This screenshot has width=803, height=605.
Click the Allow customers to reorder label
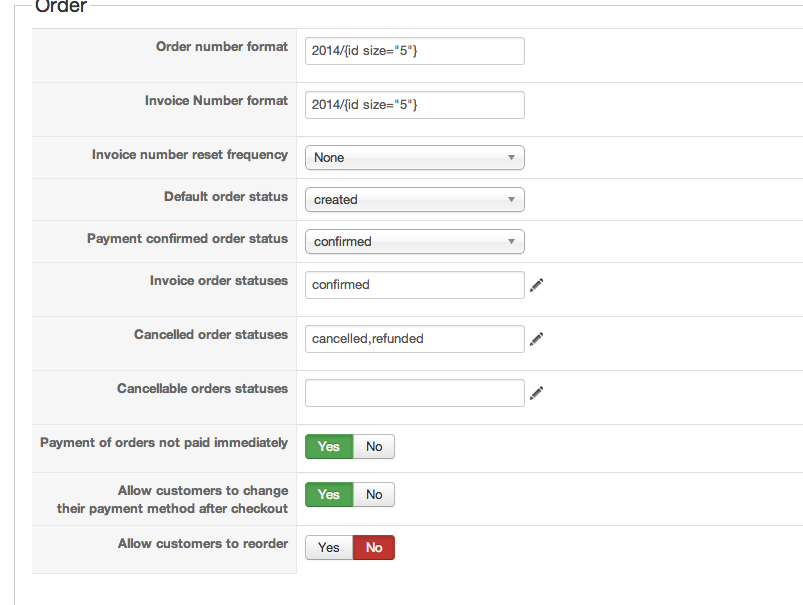coord(203,544)
